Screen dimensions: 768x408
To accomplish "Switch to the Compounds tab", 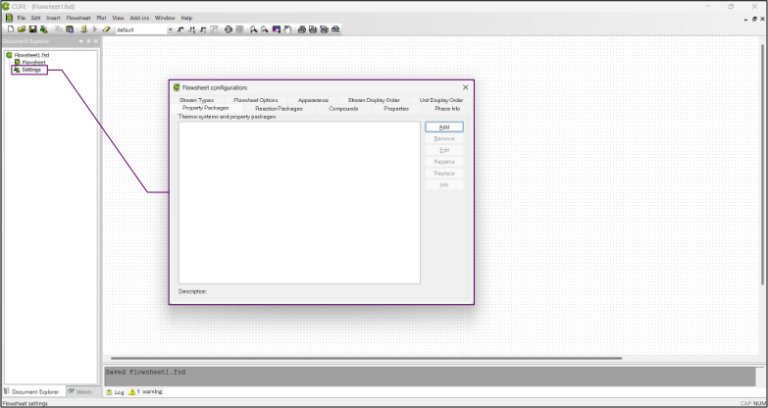I will 343,109.
